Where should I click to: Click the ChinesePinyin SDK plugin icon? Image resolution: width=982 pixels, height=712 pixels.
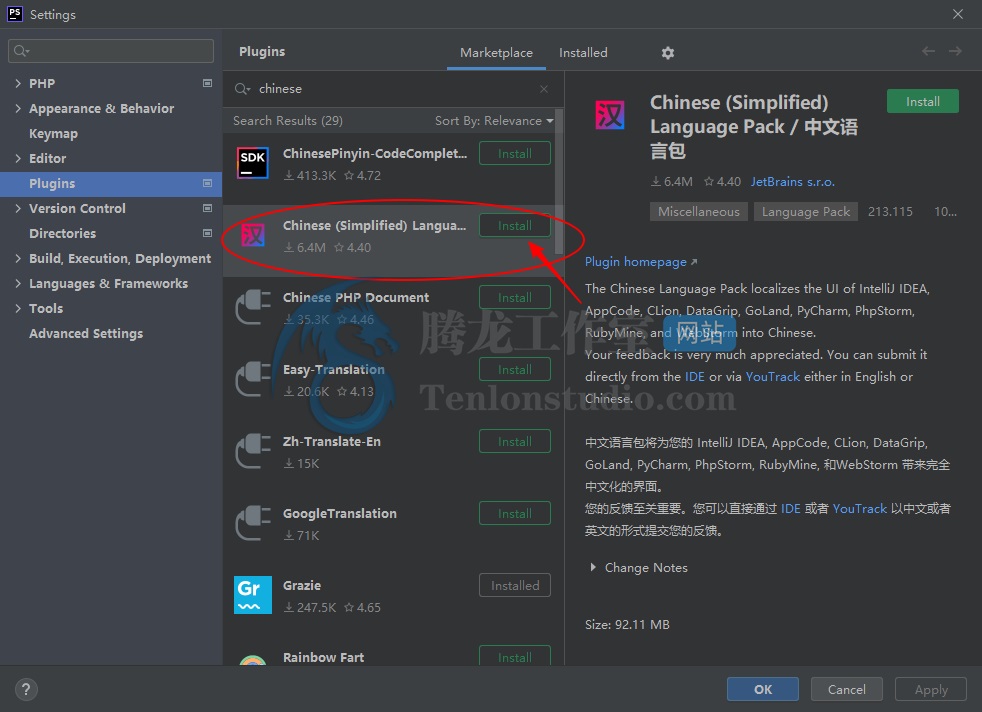252,163
